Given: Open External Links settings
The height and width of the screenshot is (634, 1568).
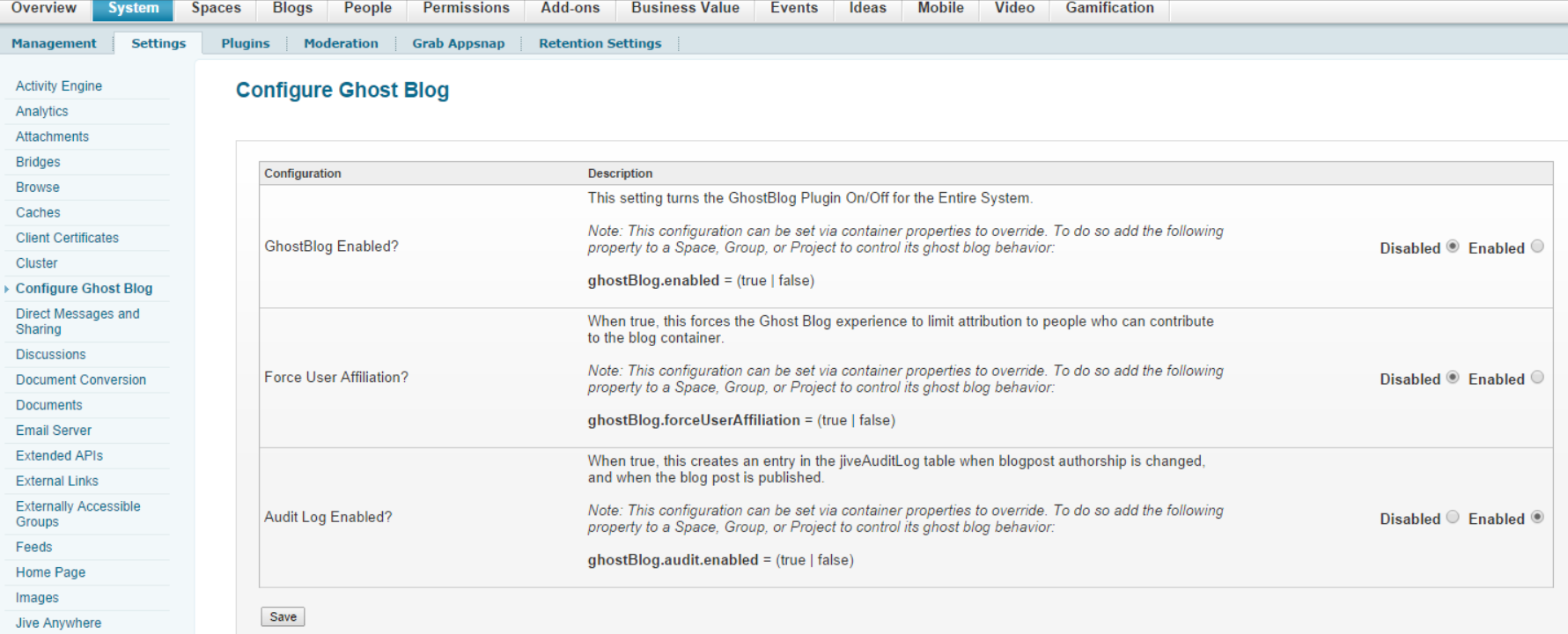Looking at the screenshot, I should tap(57, 482).
